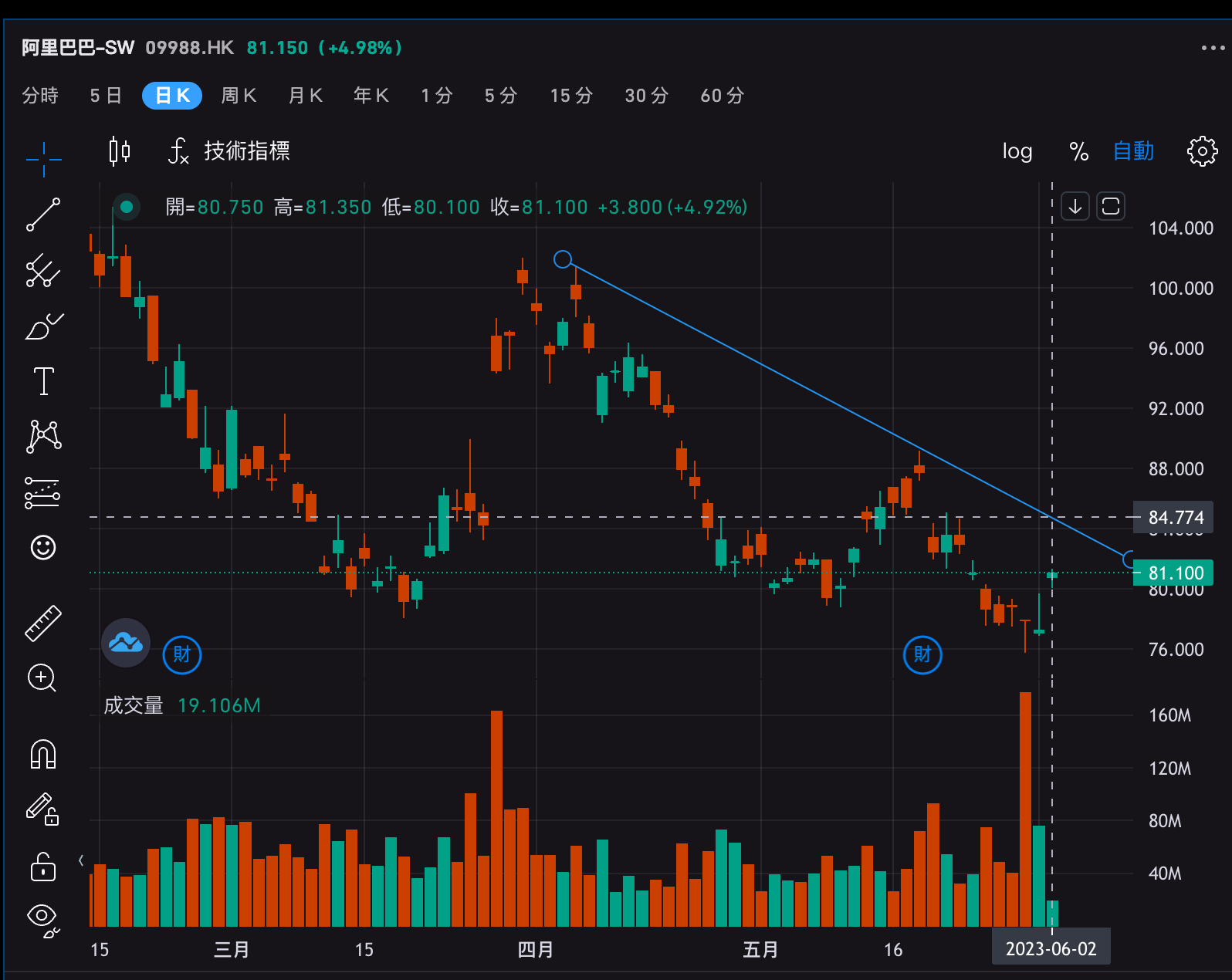Click the zoom in magnifier tool
The image size is (1232, 980).
pos(42,678)
